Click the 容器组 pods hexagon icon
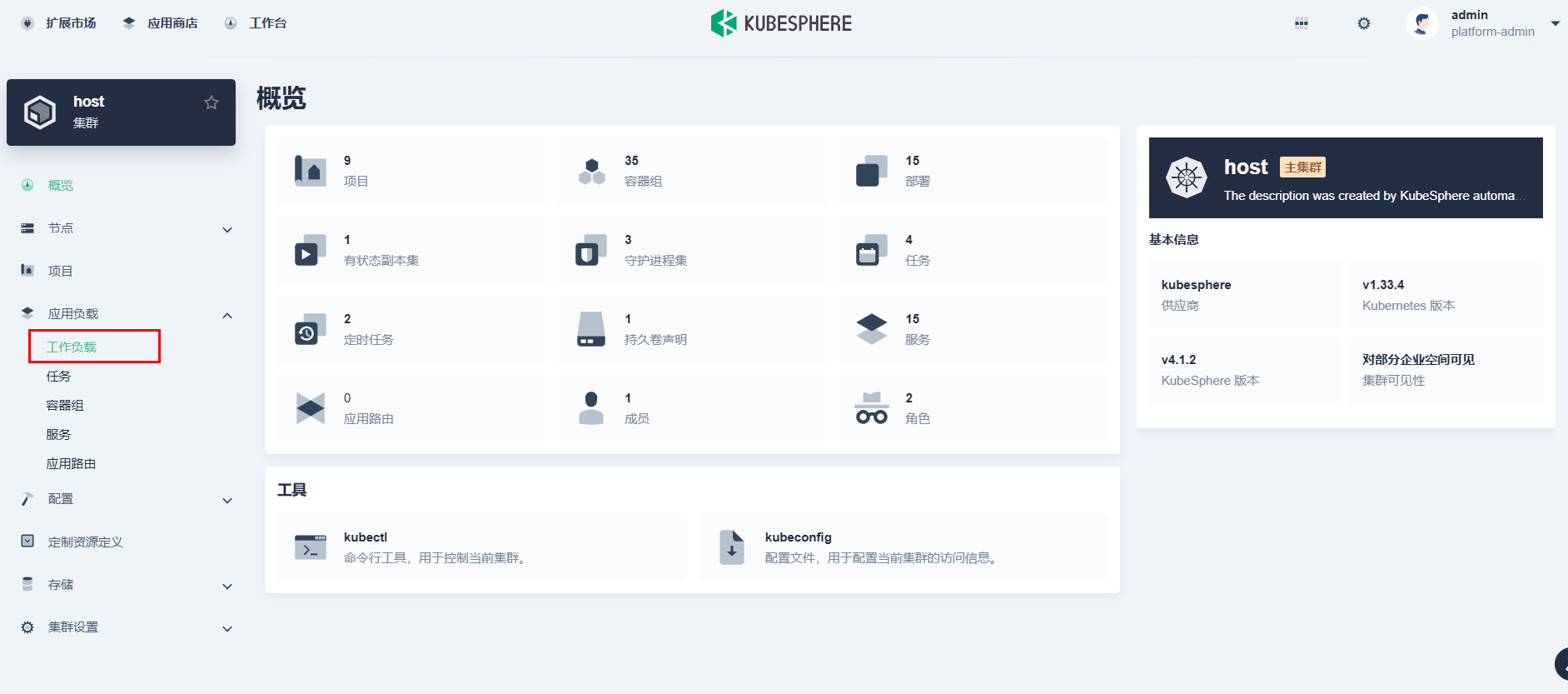Image resolution: width=1568 pixels, height=694 pixels. pyautogui.click(x=591, y=171)
